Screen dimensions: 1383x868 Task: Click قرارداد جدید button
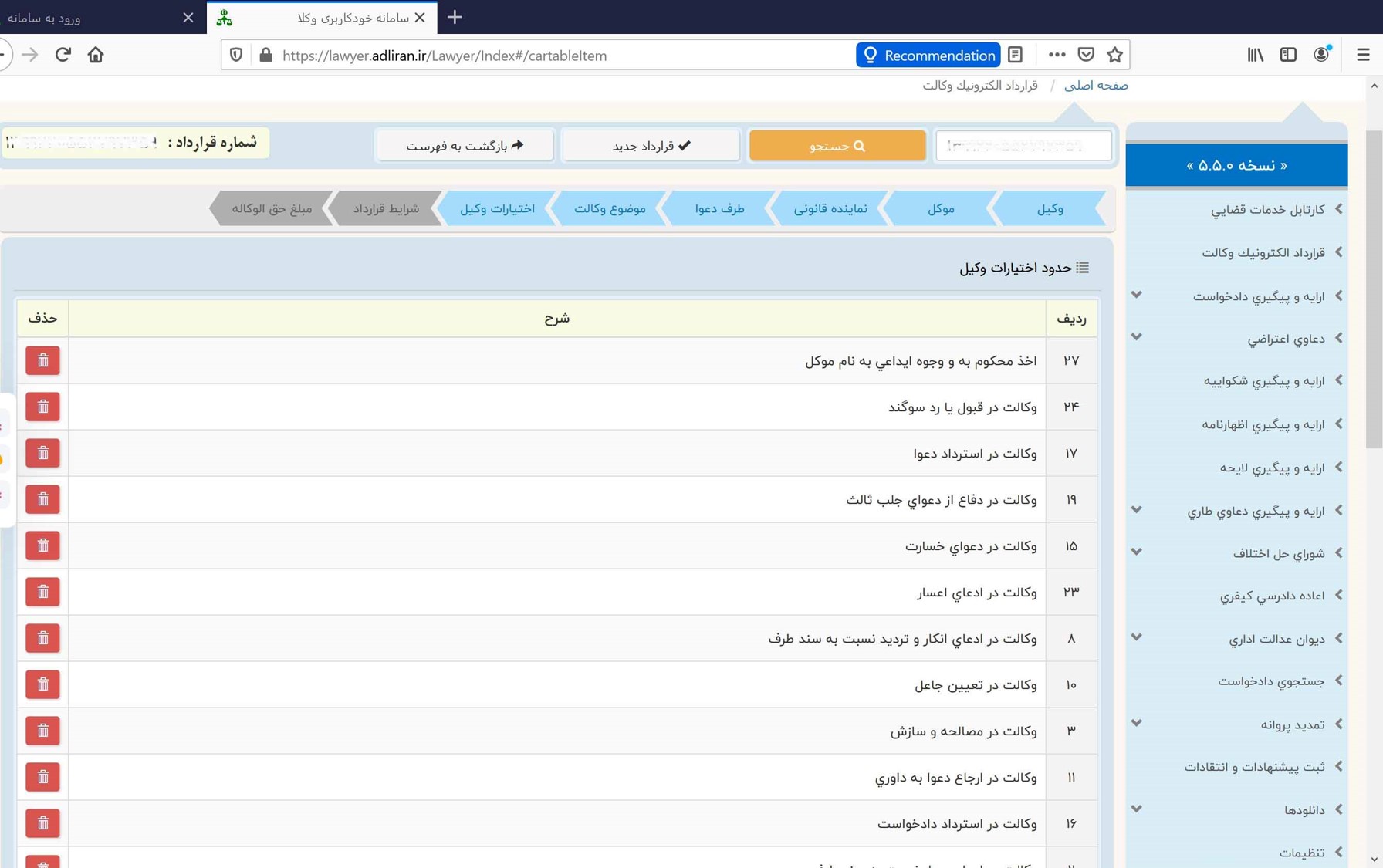coord(651,145)
